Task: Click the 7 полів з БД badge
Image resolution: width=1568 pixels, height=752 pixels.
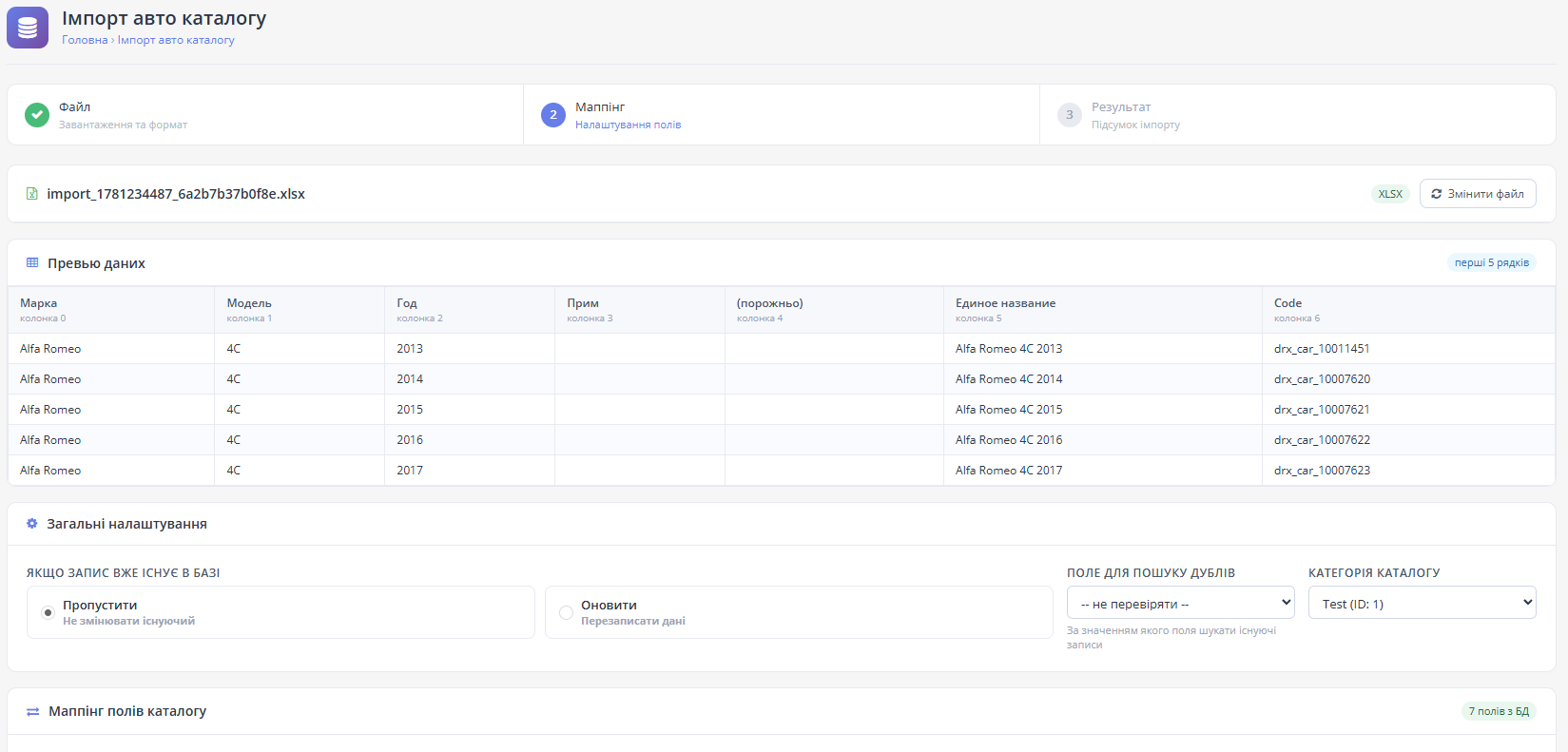Action: point(1499,711)
